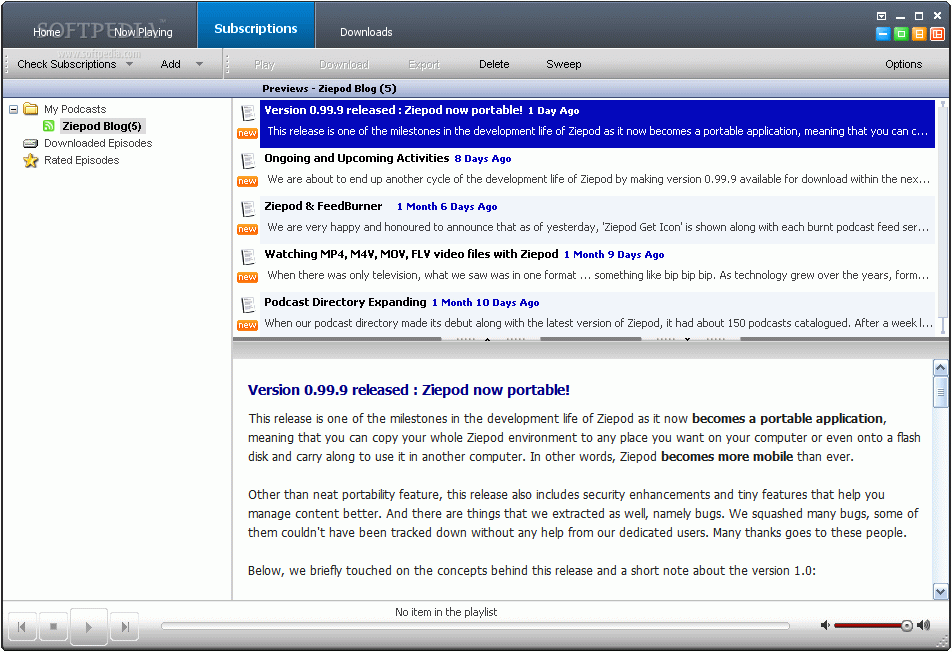Viewport: 952px width, 652px height.
Task: Click document icon of Ziepod & FeedBurner post
Action: point(248,209)
